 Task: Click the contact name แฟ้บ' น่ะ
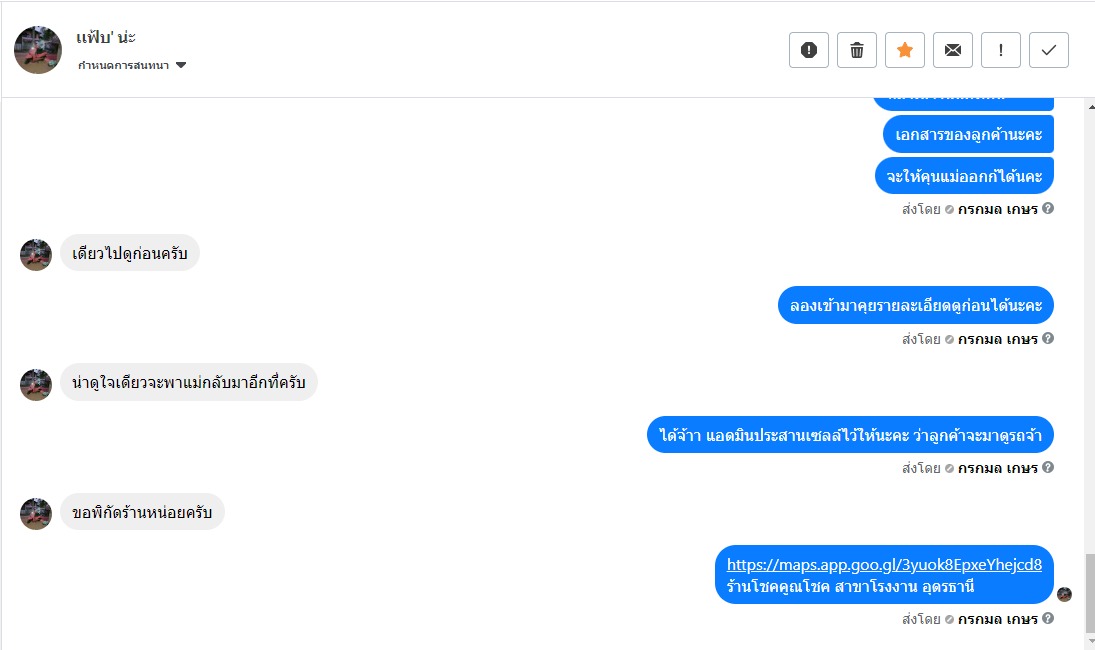click(x=106, y=38)
